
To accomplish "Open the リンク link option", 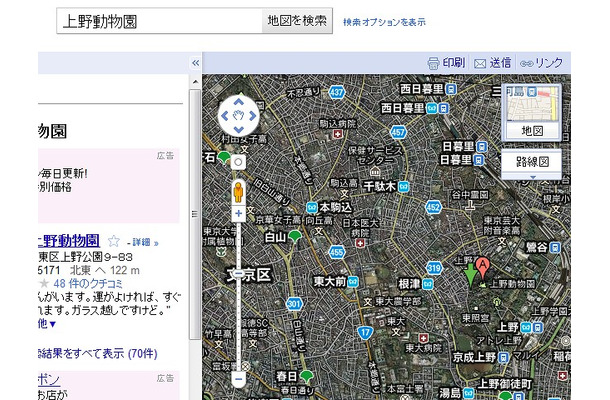I will point(541,63).
